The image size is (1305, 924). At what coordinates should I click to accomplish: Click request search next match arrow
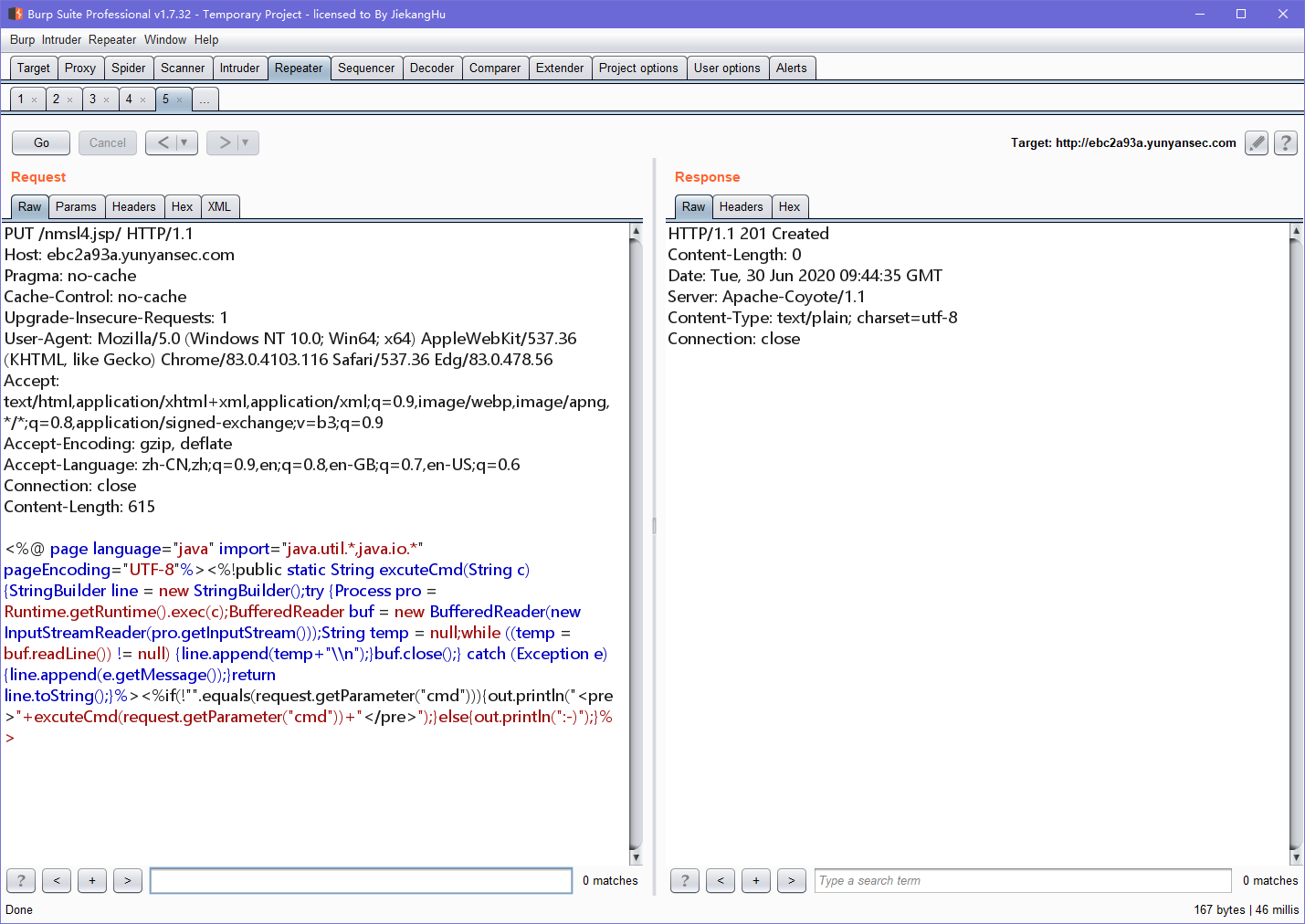click(128, 880)
